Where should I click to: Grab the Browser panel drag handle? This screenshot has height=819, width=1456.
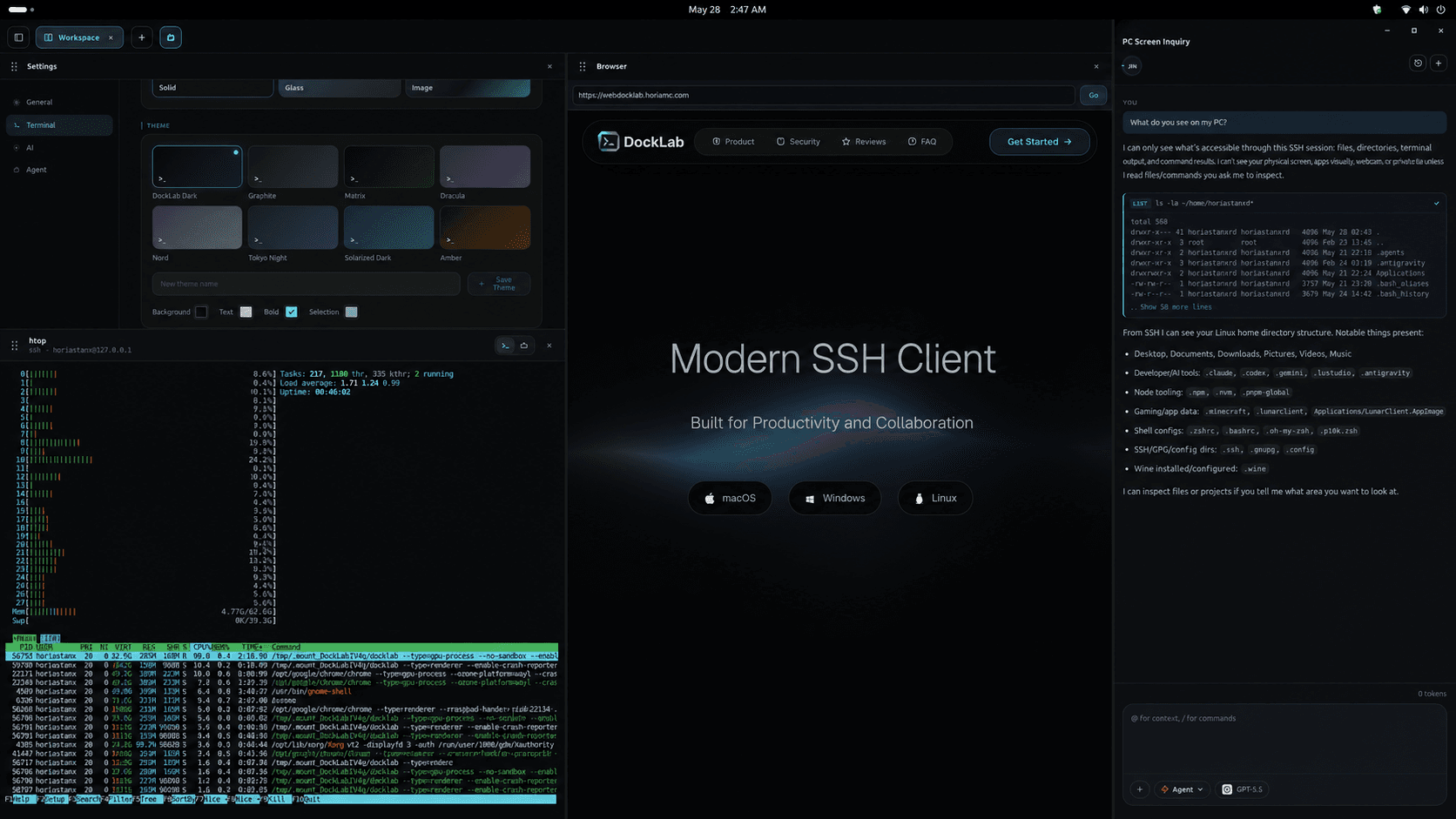[x=583, y=66]
